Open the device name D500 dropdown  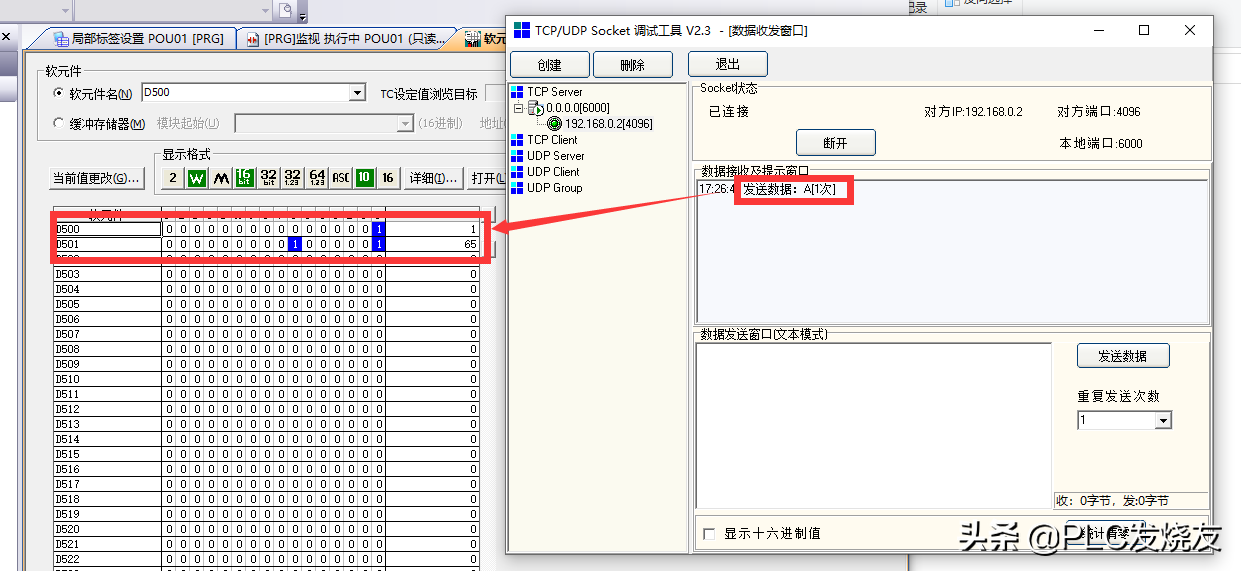click(x=357, y=93)
